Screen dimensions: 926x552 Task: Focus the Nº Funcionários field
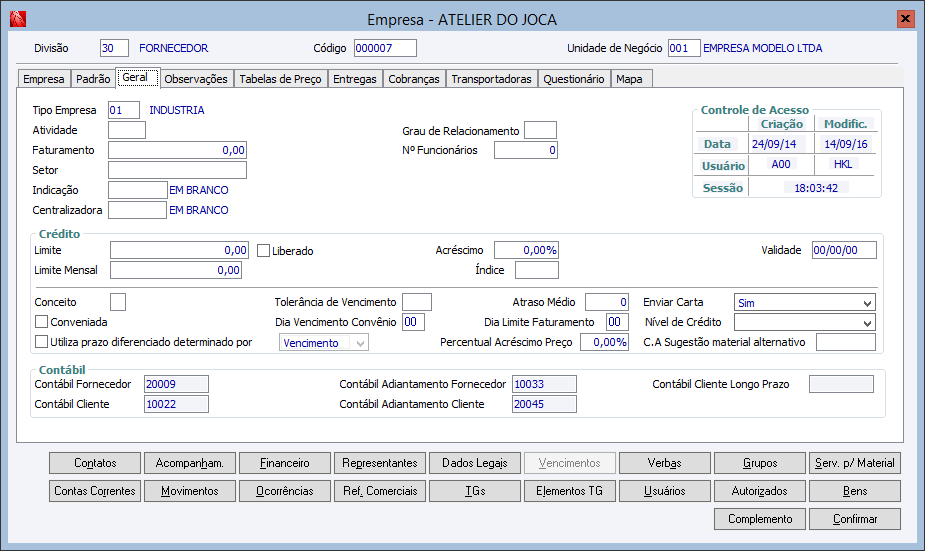coord(526,150)
